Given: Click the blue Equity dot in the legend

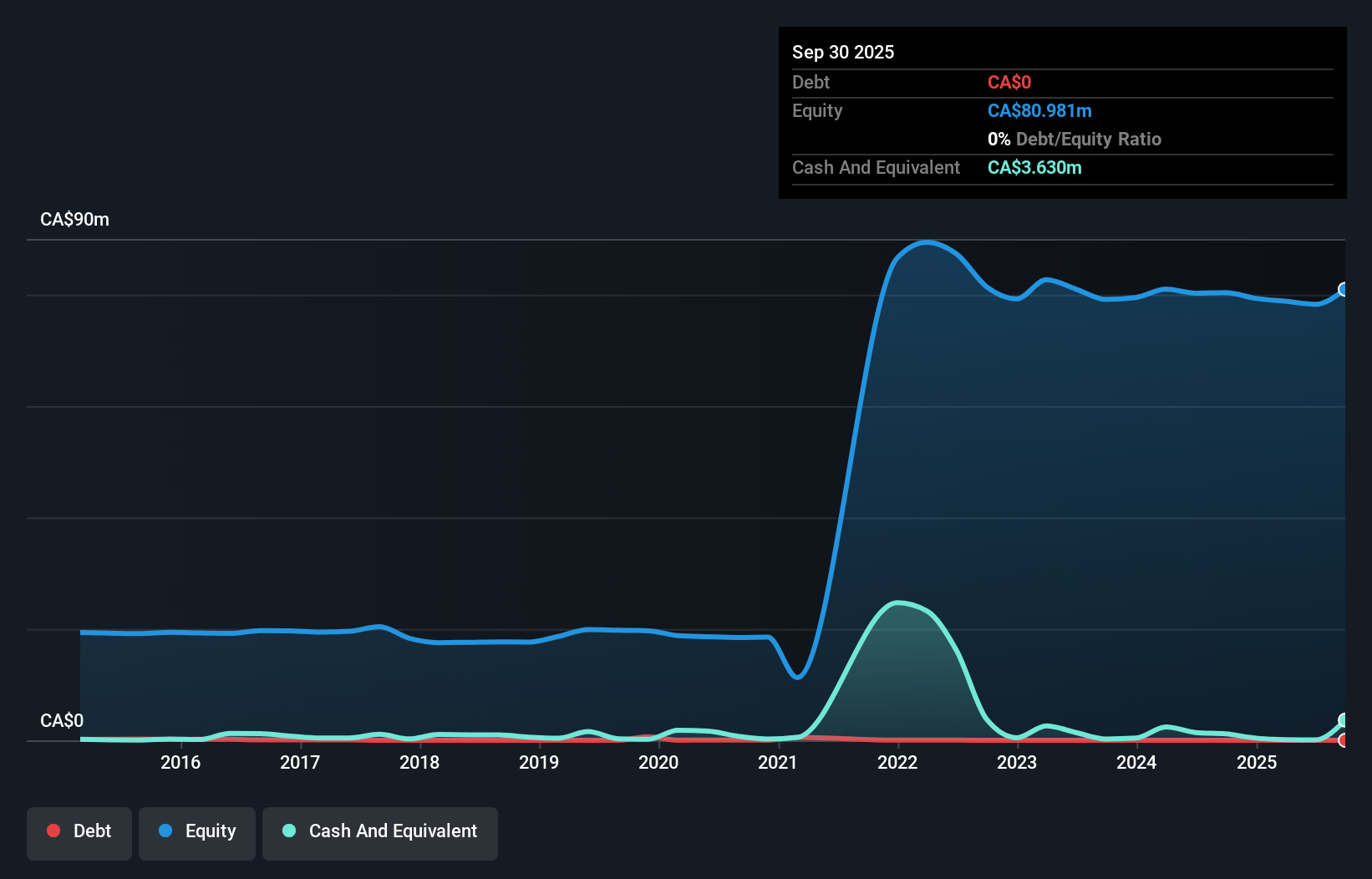Looking at the screenshot, I should click(x=165, y=831).
